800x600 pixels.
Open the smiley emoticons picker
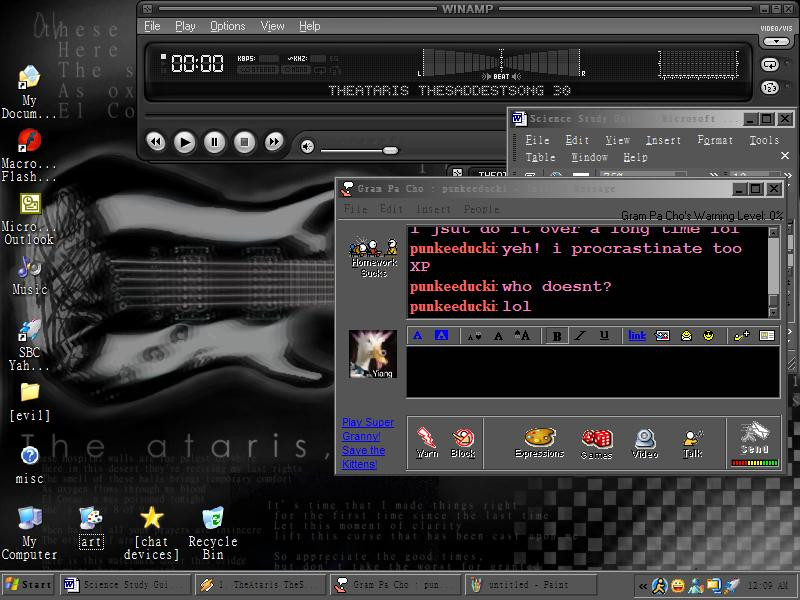(x=708, y=336)
